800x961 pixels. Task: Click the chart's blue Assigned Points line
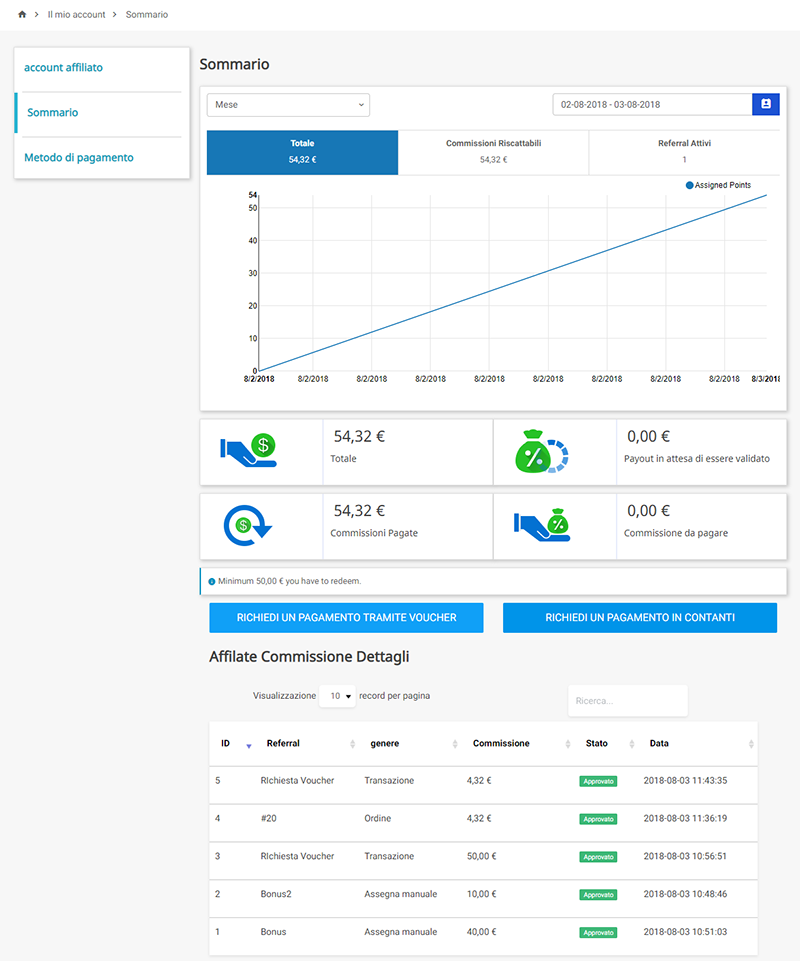tap(512, 283)
